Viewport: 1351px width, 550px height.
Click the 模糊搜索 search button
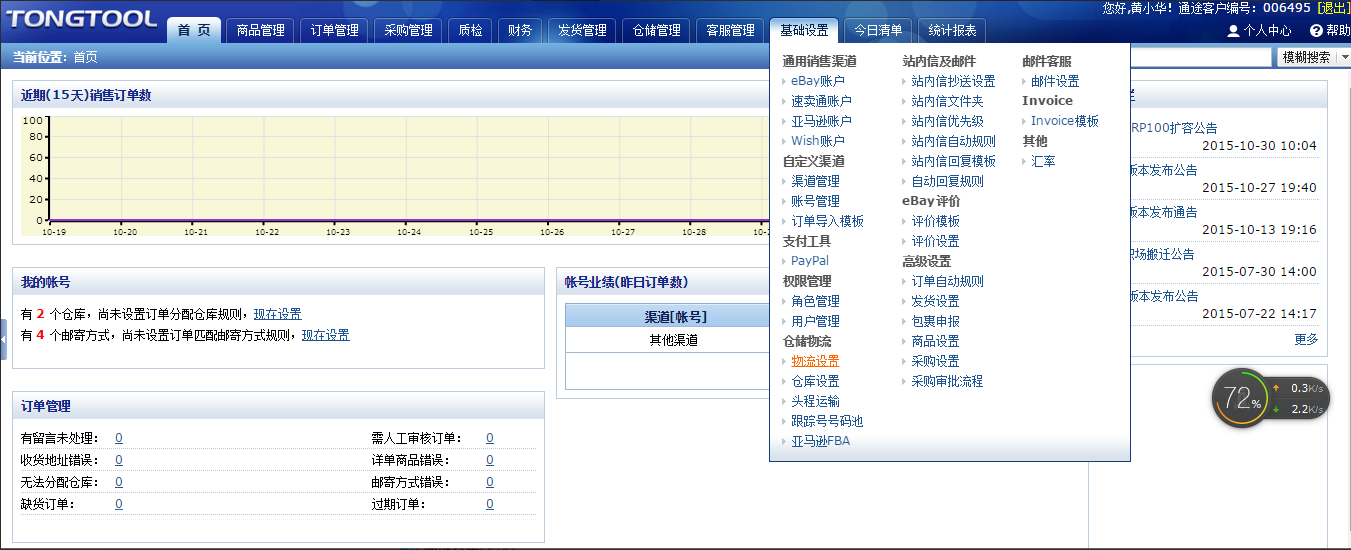pyautogui.click(x=1307, y=57)
